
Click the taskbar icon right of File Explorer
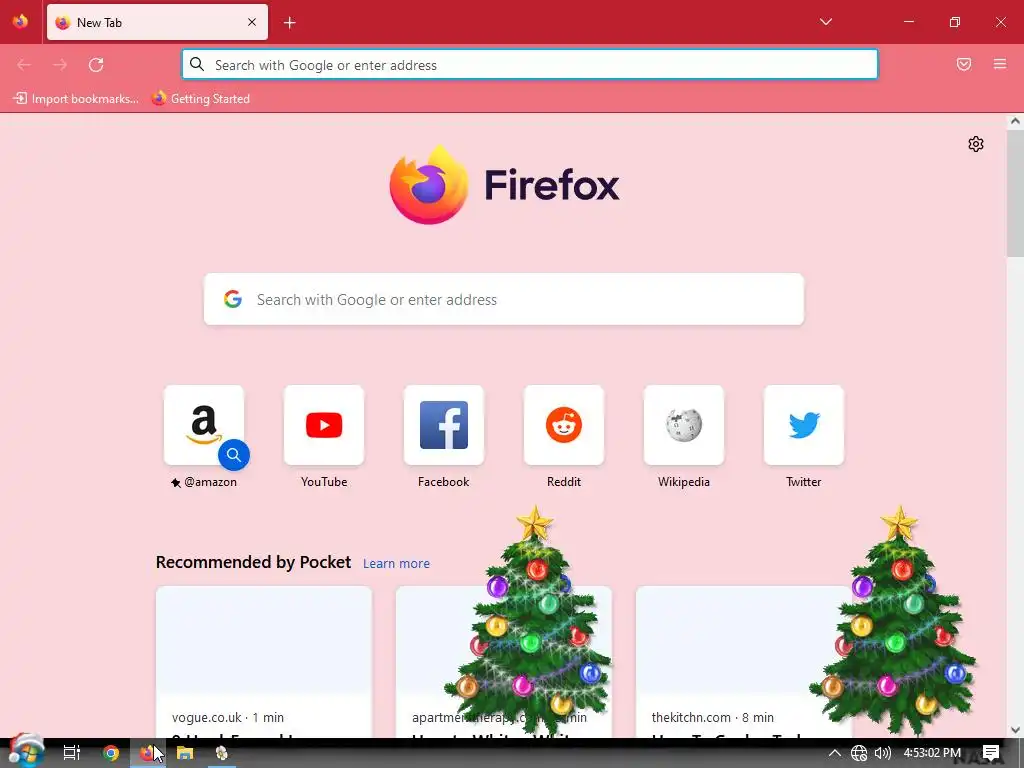[x=222, y=753]
